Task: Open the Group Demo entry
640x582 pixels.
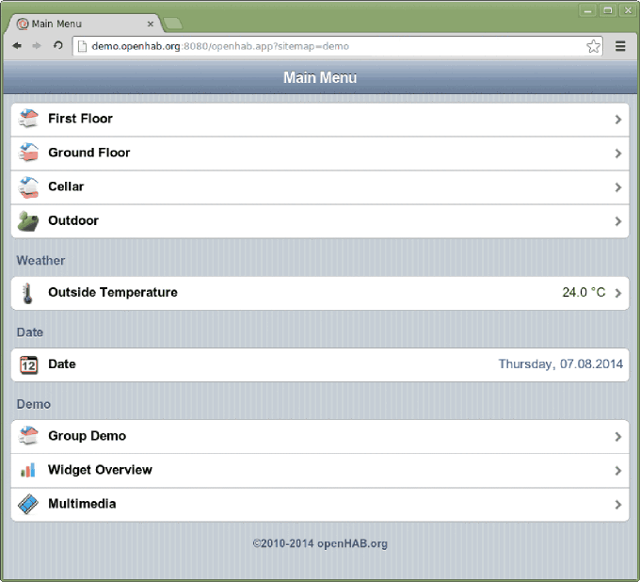Action: [x=320, y=436]
